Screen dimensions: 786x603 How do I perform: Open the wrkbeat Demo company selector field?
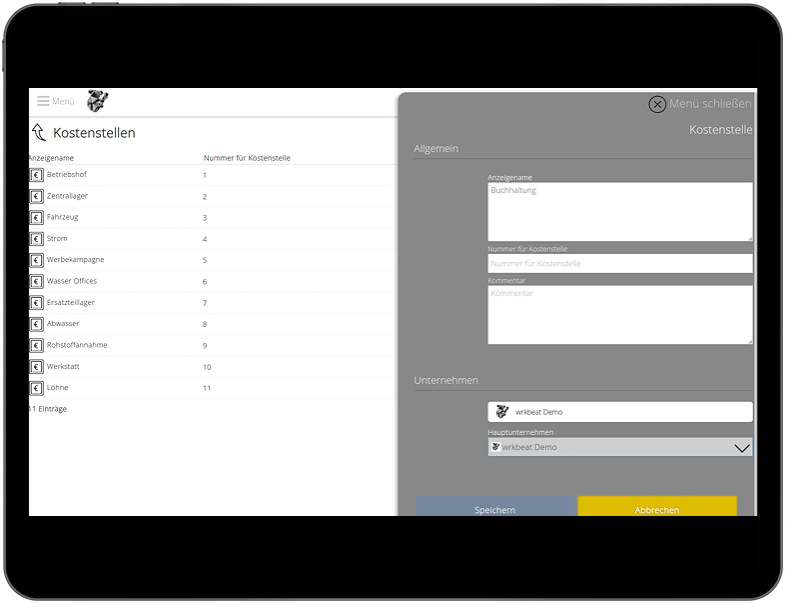coord(620,412)
